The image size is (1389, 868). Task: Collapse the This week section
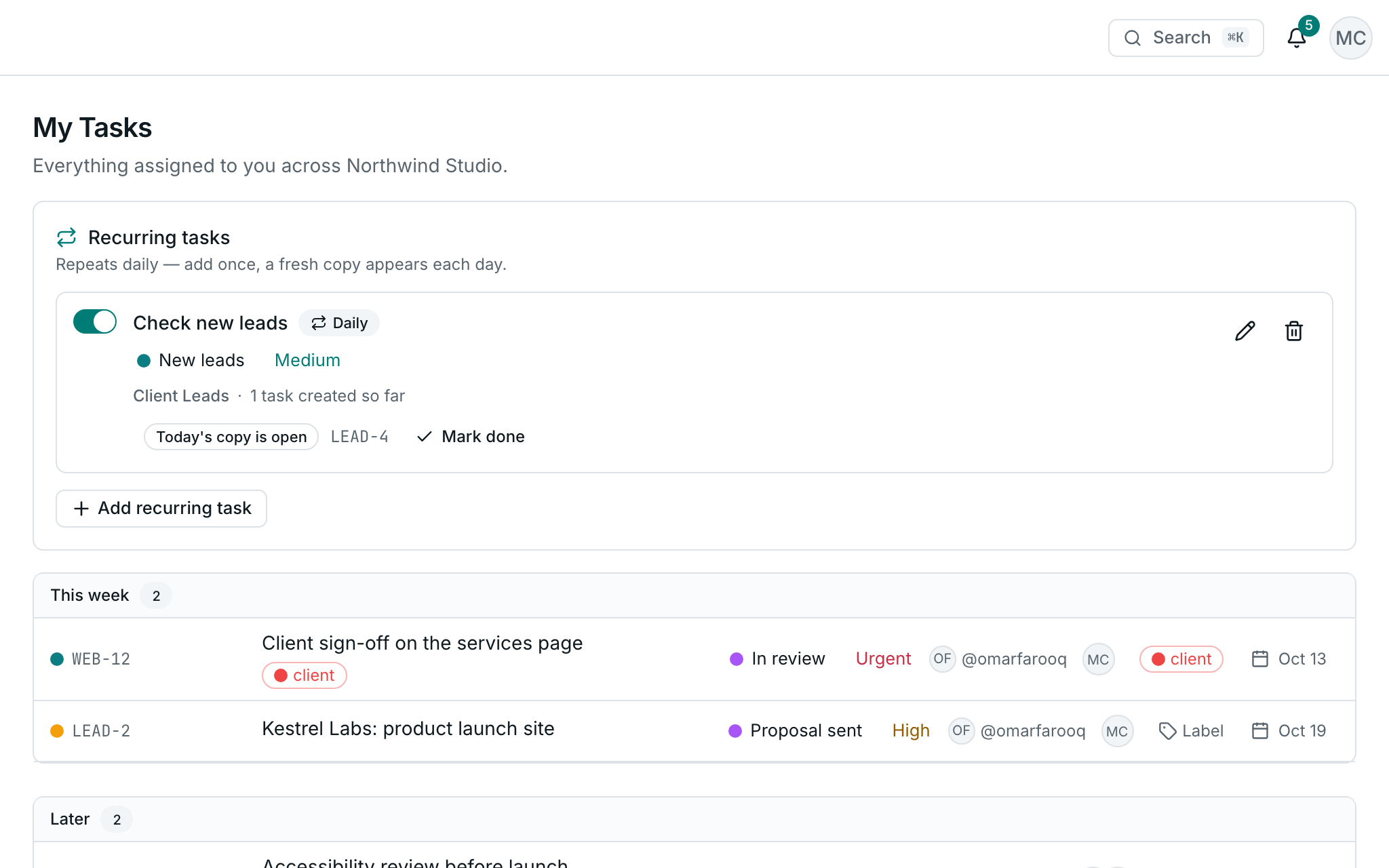[90, 595]
